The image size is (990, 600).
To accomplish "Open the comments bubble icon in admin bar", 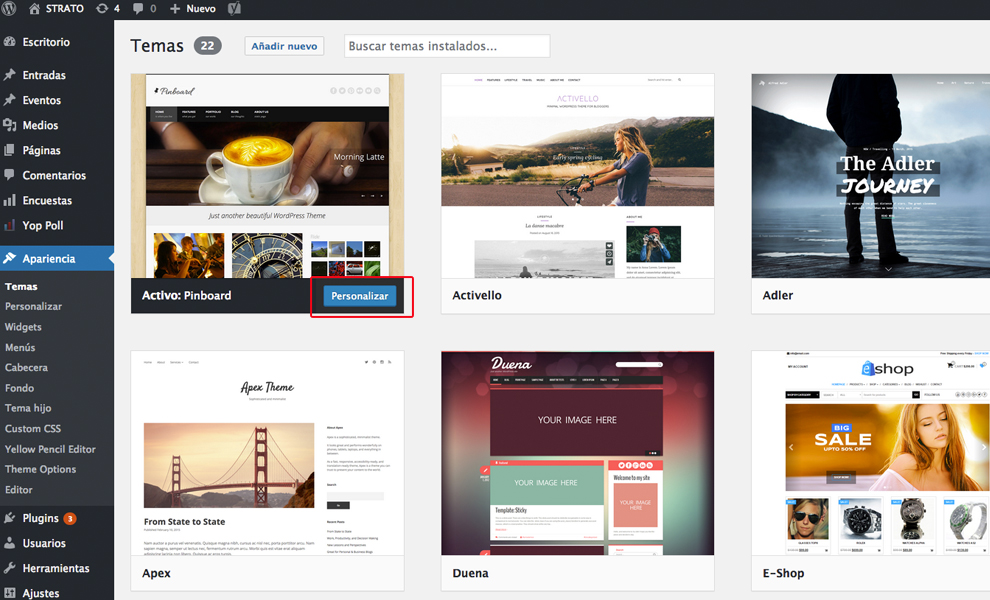I will coord(138,9).
